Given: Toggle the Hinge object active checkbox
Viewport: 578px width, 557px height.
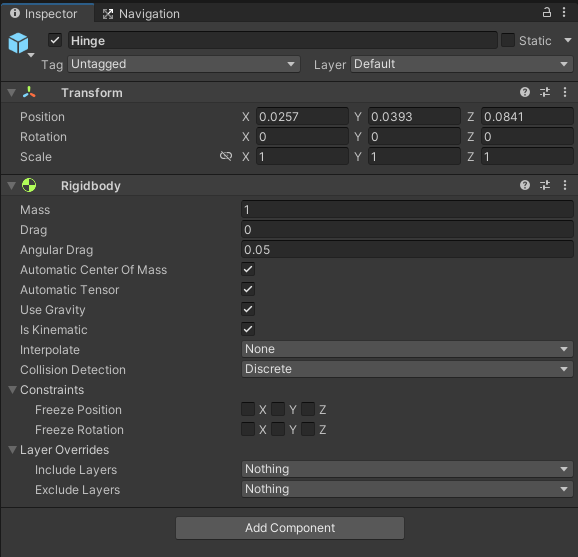Looking at the screenshot, I should click(55, 40).
